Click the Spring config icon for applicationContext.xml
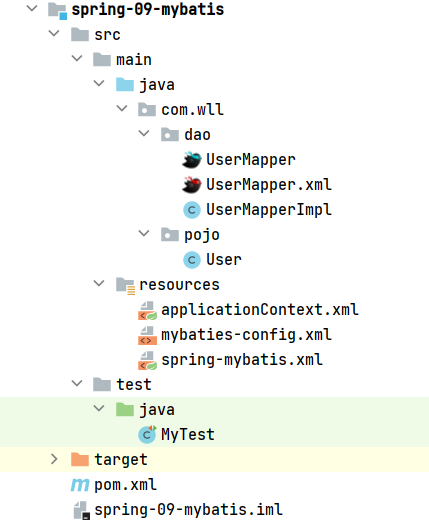Image resolution: width=429 pixels, height=524 pixels. (147, 310)
